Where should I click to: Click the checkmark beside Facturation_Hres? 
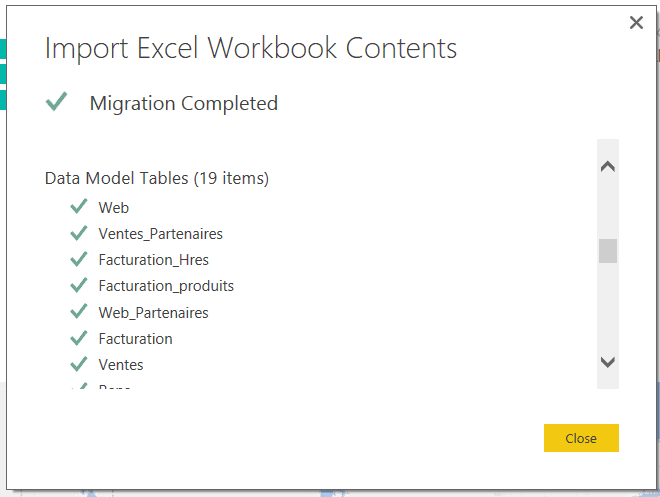(79, 259)
